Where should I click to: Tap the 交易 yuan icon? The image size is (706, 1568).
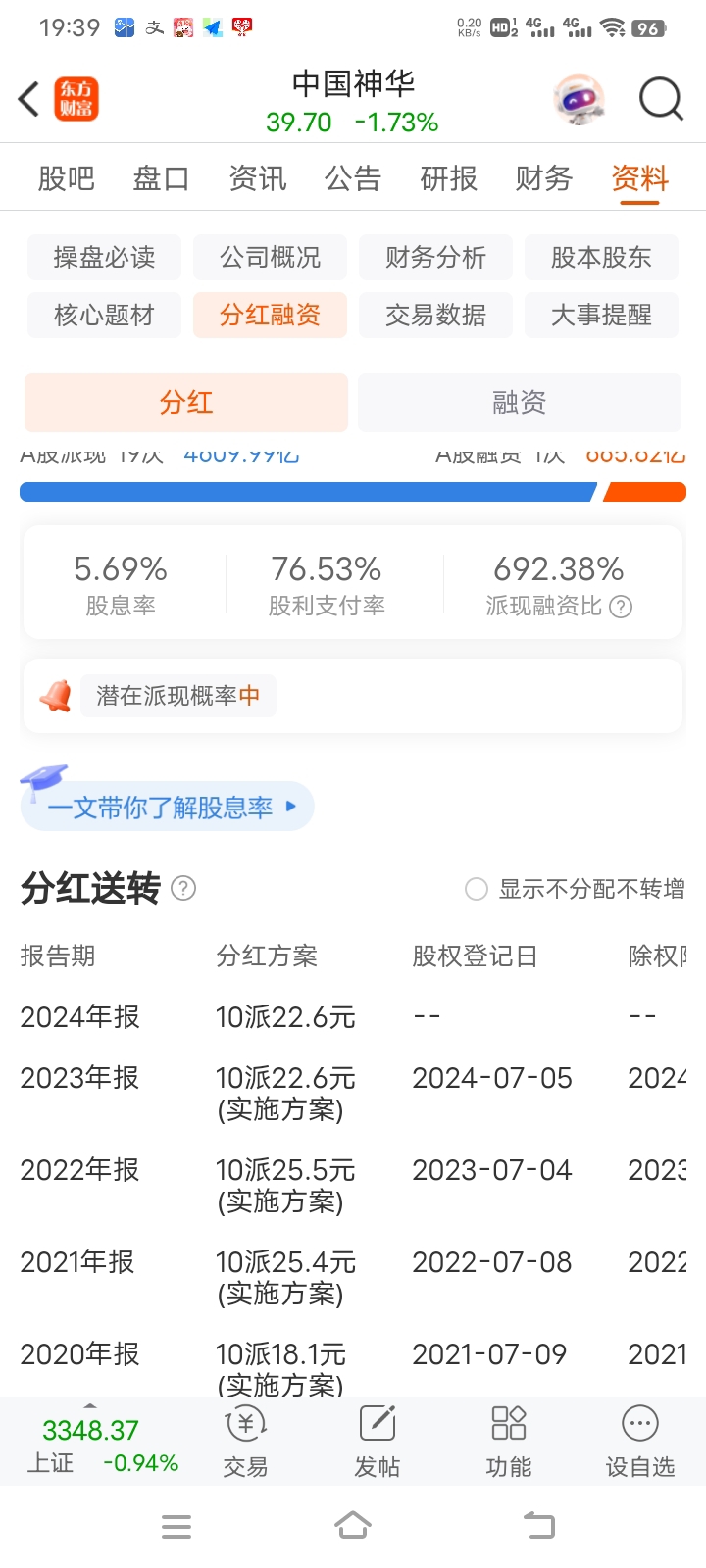(245, 1423)
